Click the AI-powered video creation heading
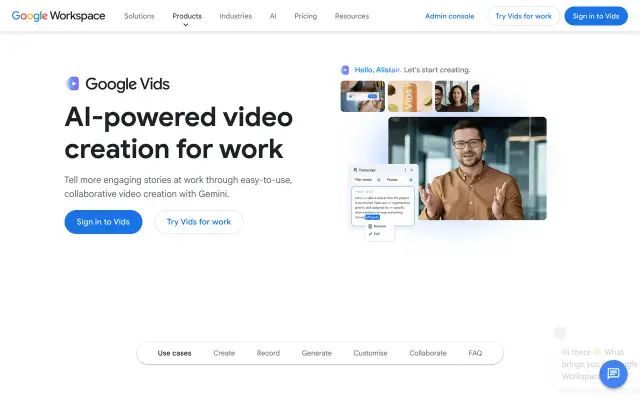 tap(179, 133)
